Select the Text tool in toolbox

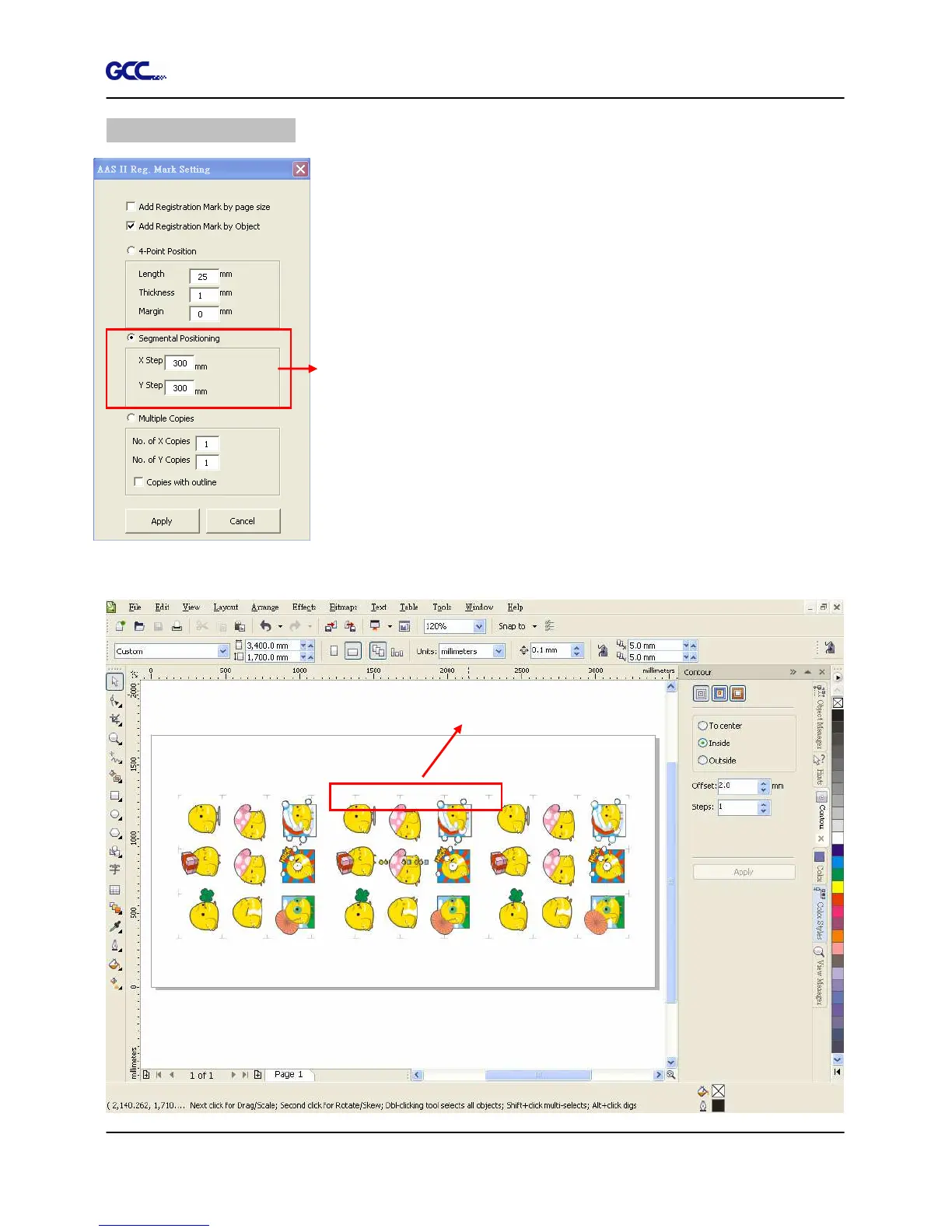115,870
